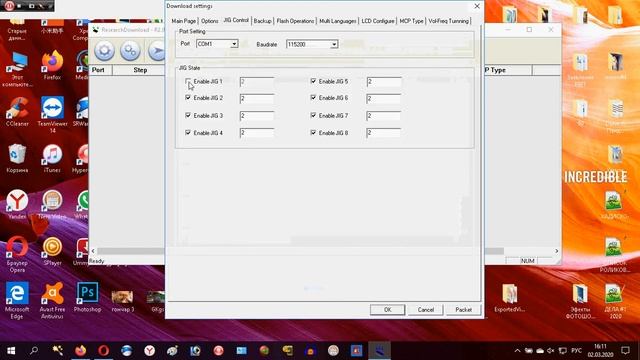Click scroll left arrow in ResearchDownload window
This screenshot has width=640, height=360.
click(93, 251)
